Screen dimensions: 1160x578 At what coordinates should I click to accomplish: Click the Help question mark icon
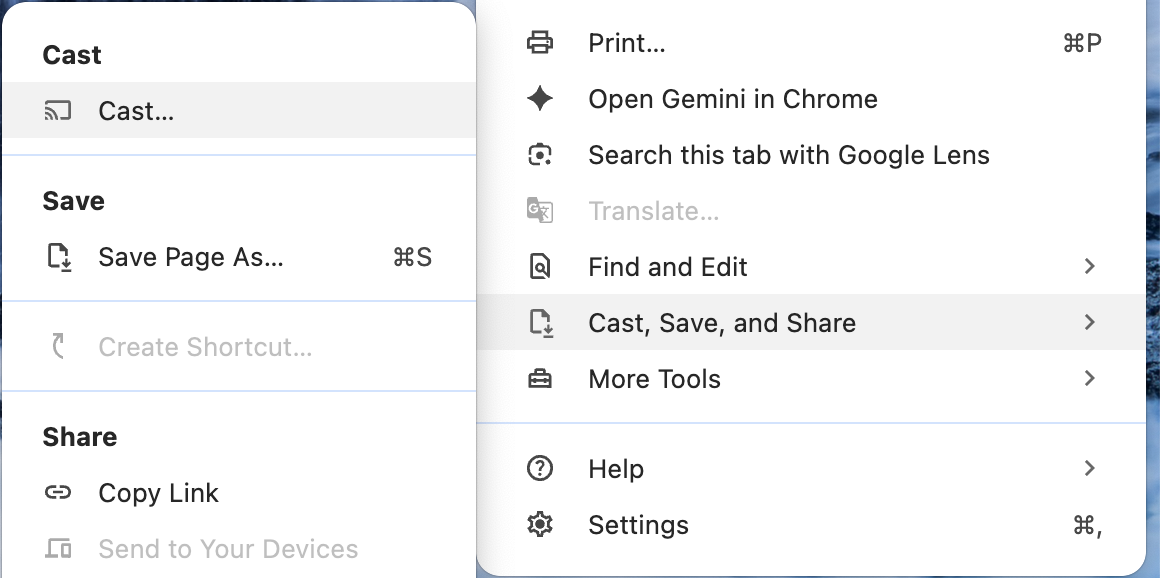tap(539, 468)
